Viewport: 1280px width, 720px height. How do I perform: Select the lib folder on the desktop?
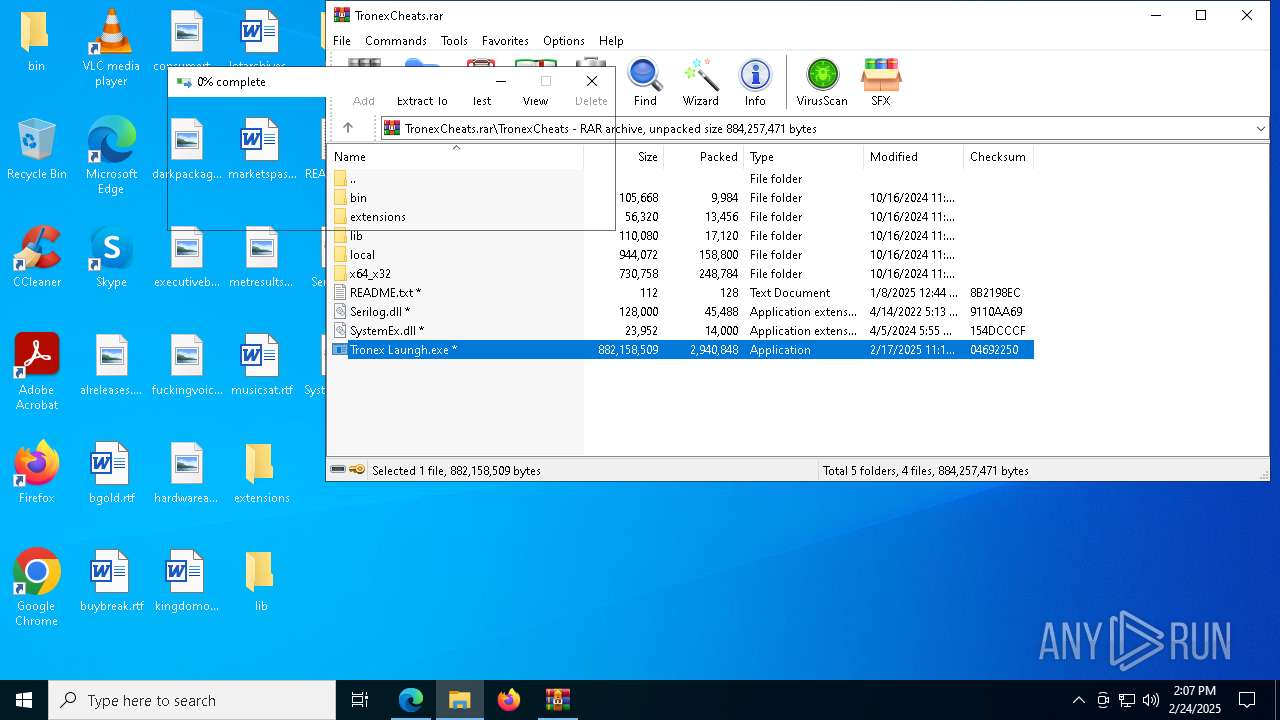click(261, 580)
